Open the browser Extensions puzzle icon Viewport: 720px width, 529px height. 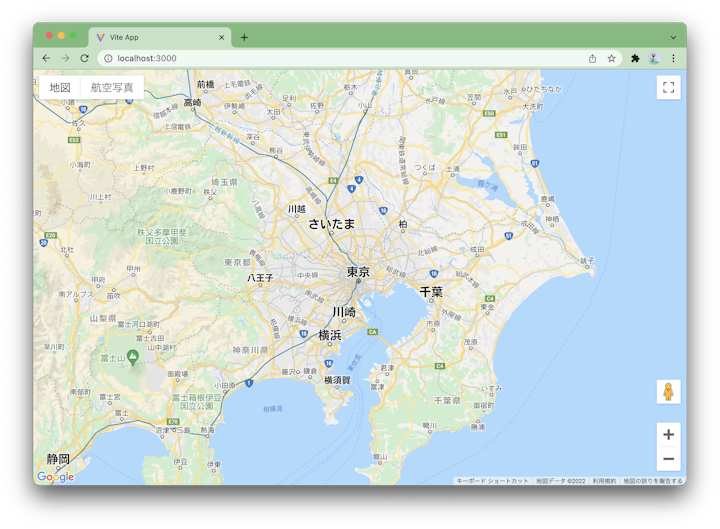coord(635,59)
